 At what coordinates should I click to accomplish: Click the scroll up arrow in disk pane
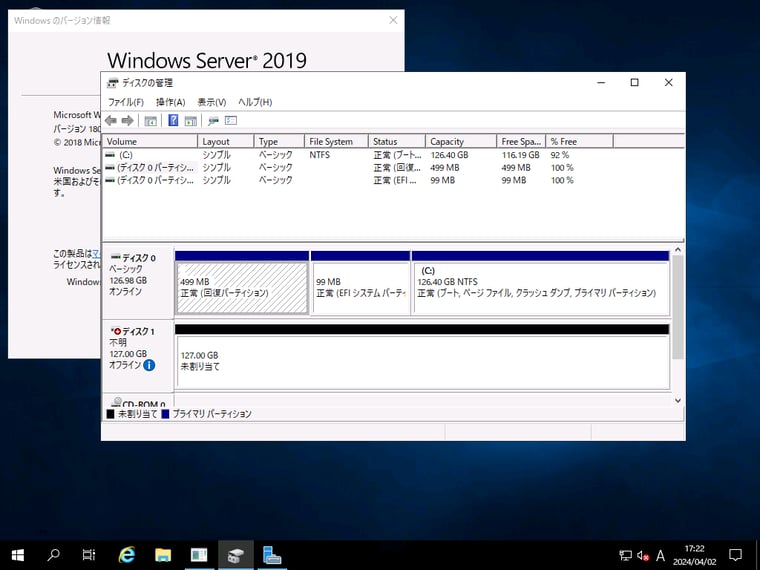click(x=678, y=250)
